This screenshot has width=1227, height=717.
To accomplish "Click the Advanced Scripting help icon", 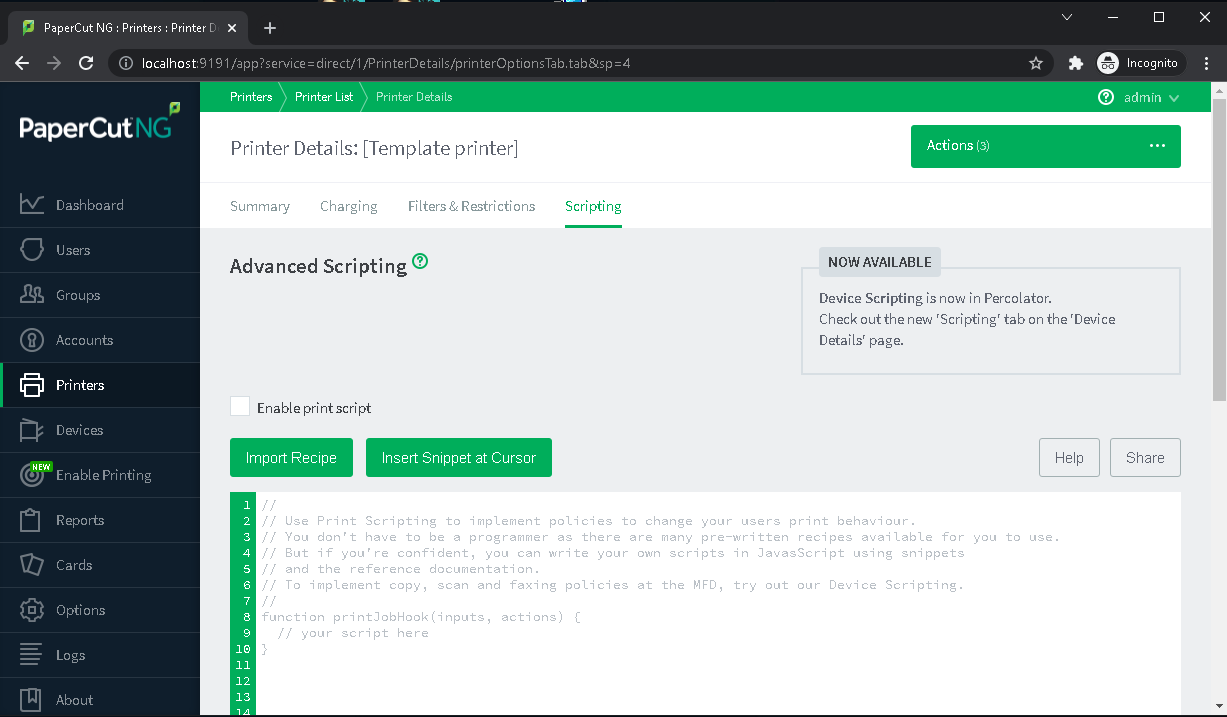I will (x=420, y=262).
